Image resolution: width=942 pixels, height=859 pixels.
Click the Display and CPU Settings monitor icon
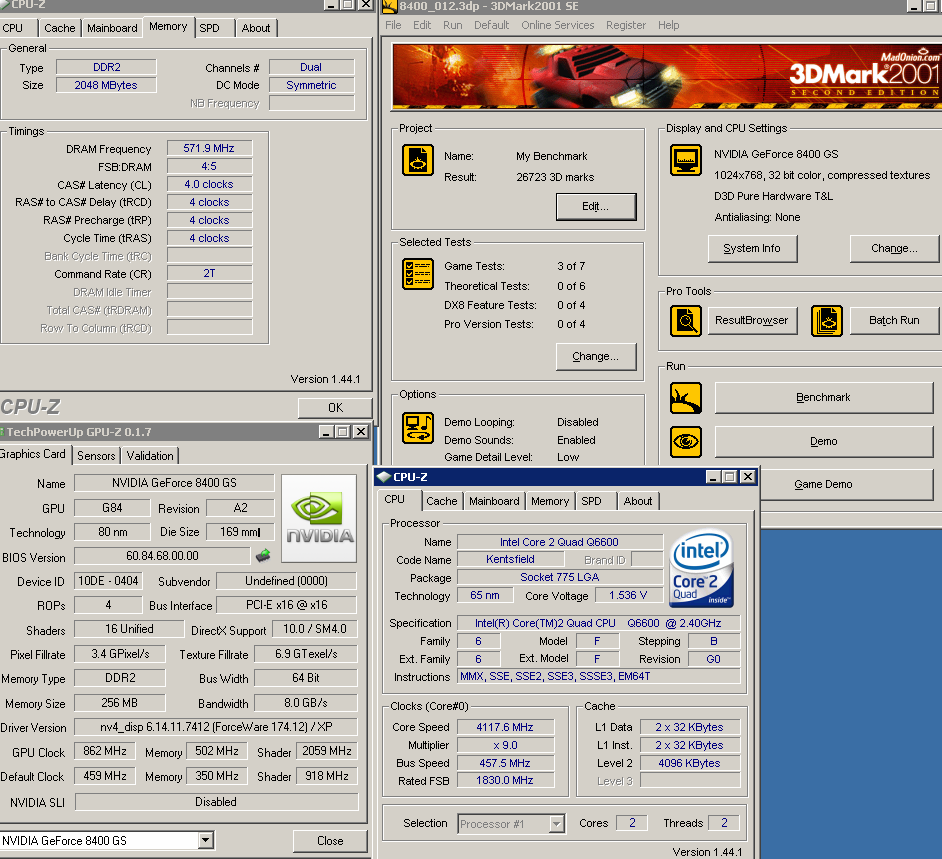pyautogui.click(x=685, y=160)
